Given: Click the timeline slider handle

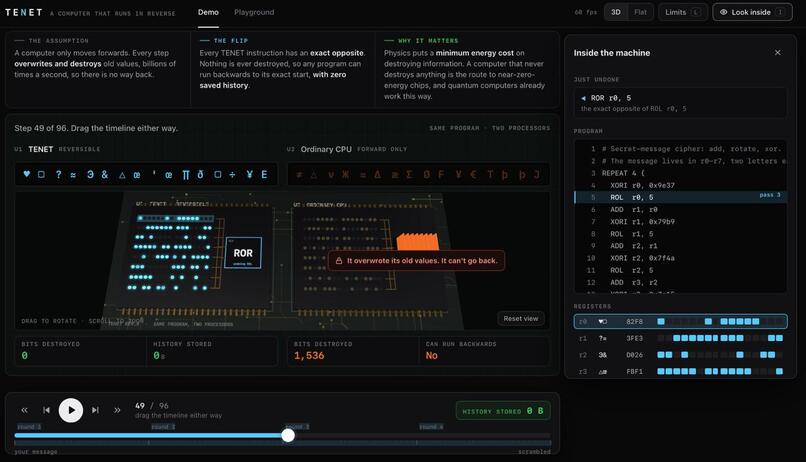Looking at the screenshot, I should click(x=288, y=435).
